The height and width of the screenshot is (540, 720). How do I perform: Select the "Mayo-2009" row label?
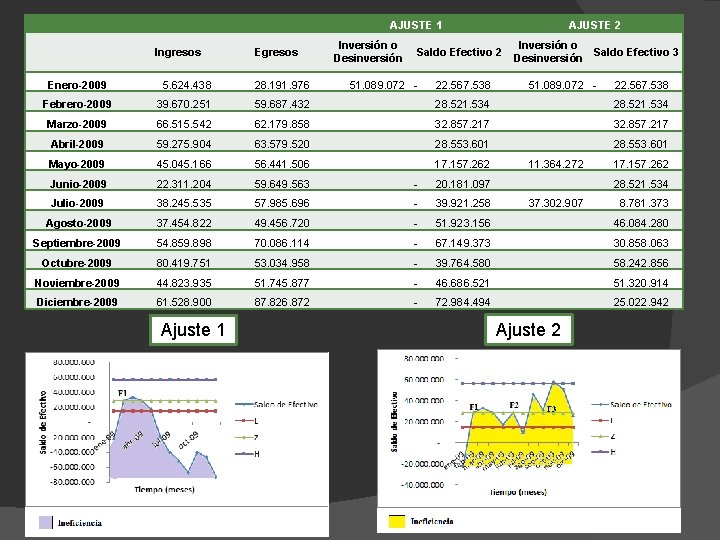[x=76, y=164]
